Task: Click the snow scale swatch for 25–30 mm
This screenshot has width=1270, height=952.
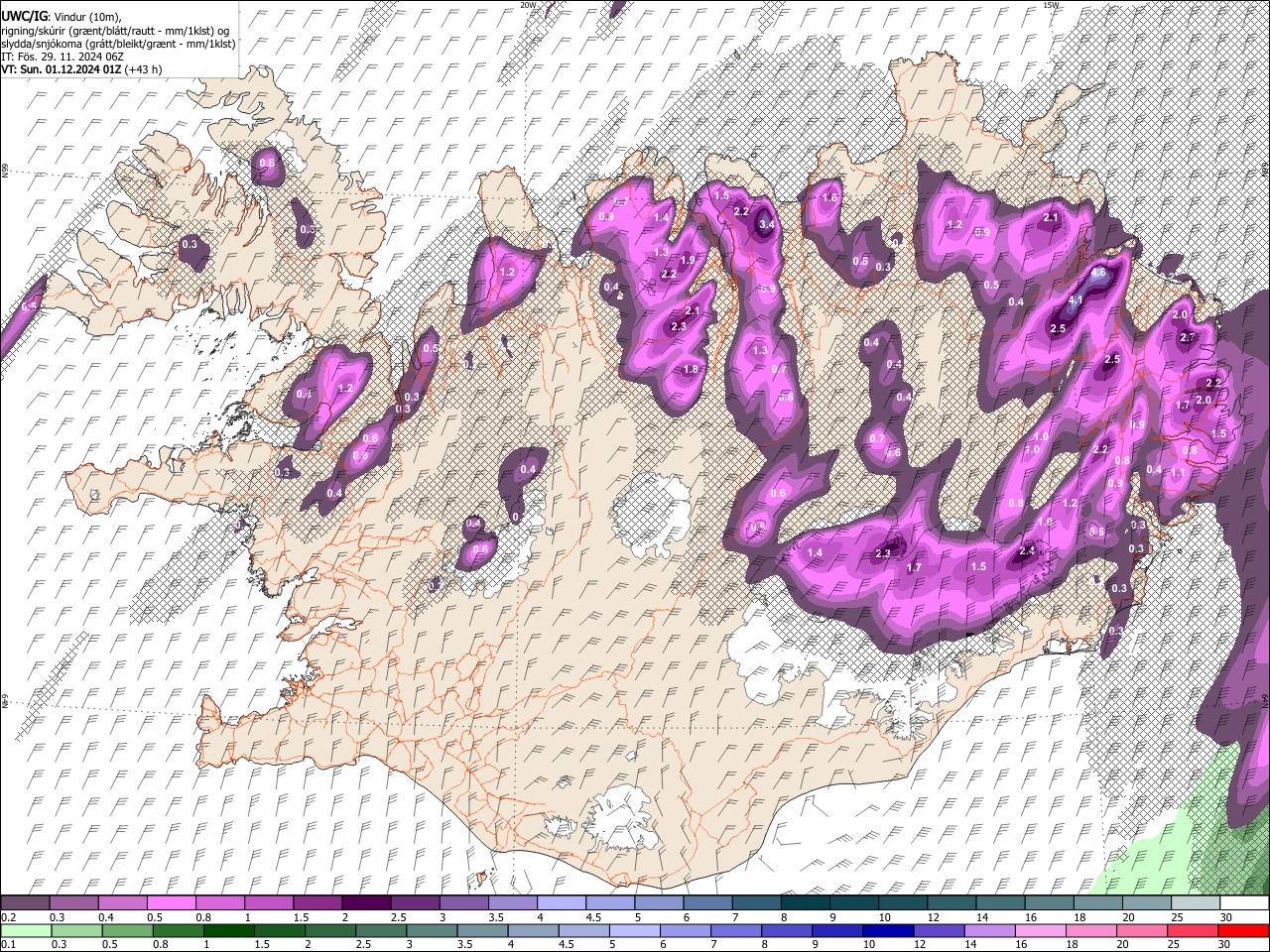Action: [1197, 903]
